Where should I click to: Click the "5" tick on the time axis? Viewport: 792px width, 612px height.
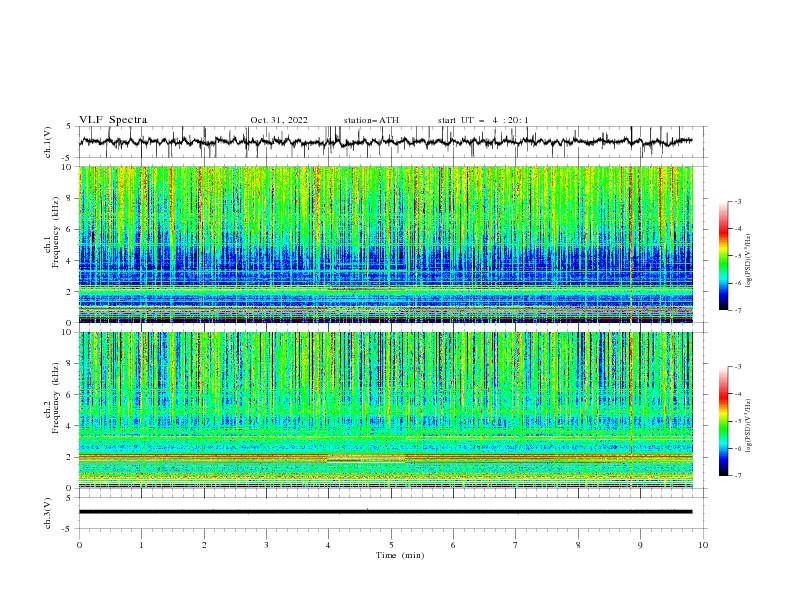[x=391, y=545]
